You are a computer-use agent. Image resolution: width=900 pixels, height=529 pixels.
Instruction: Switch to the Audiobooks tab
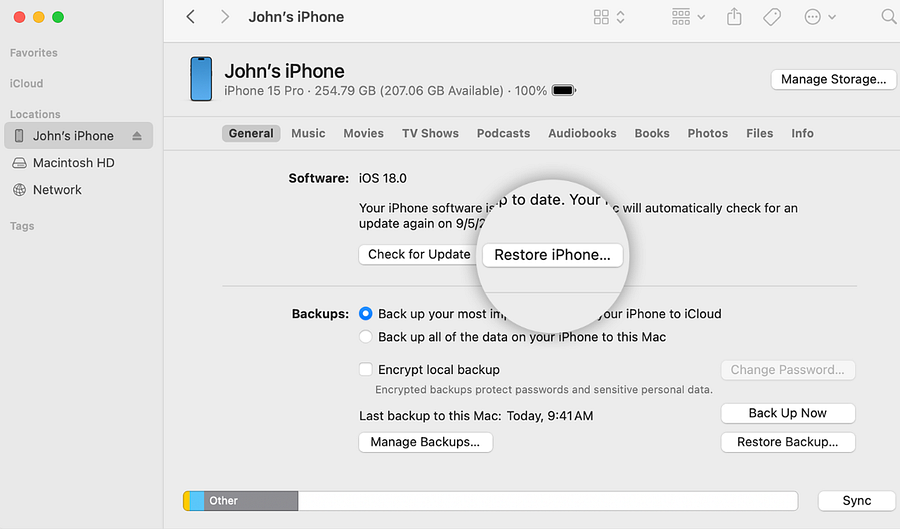tap(582, 133)
